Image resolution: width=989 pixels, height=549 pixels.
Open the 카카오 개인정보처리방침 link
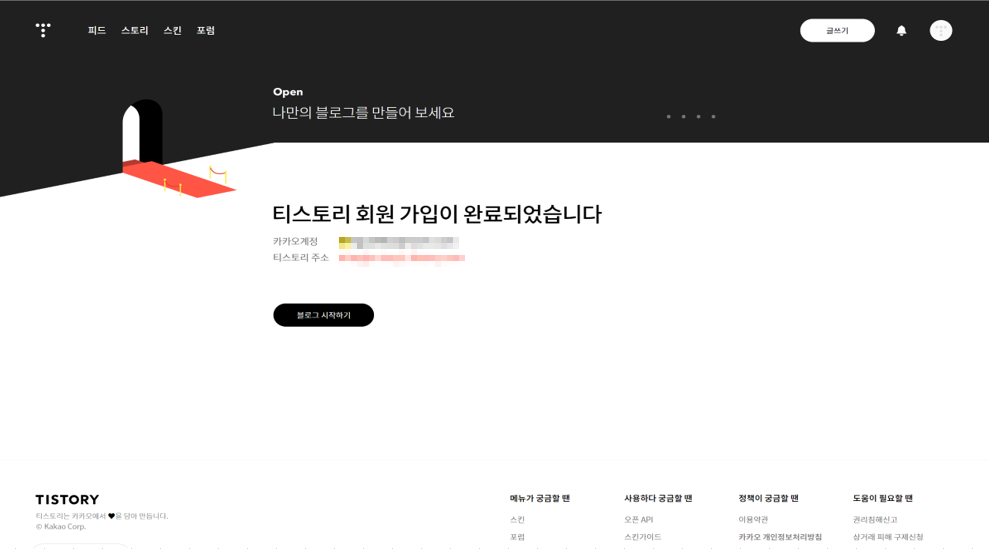tap(780, 537)
